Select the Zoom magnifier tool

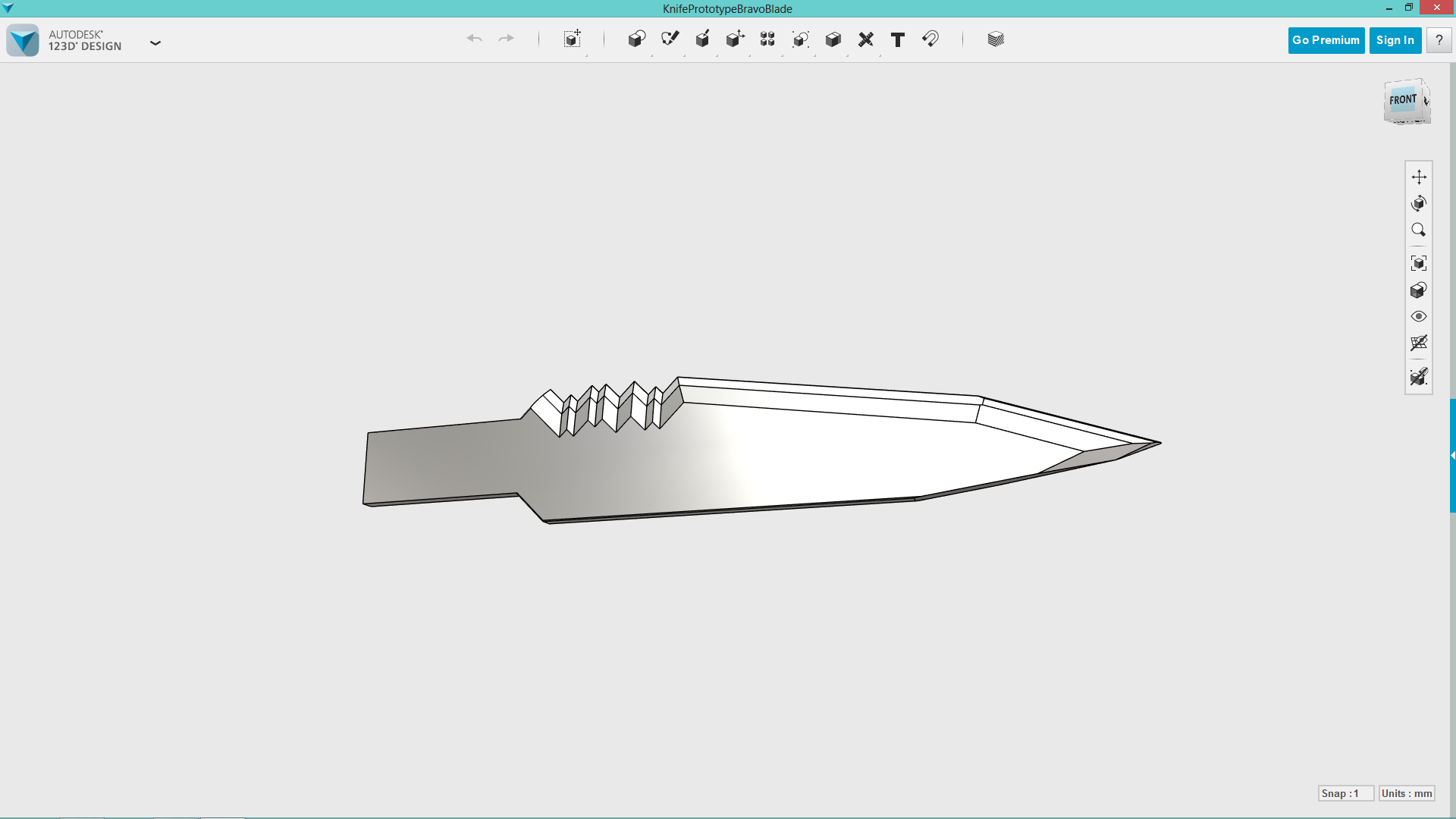click(1419, 230)
